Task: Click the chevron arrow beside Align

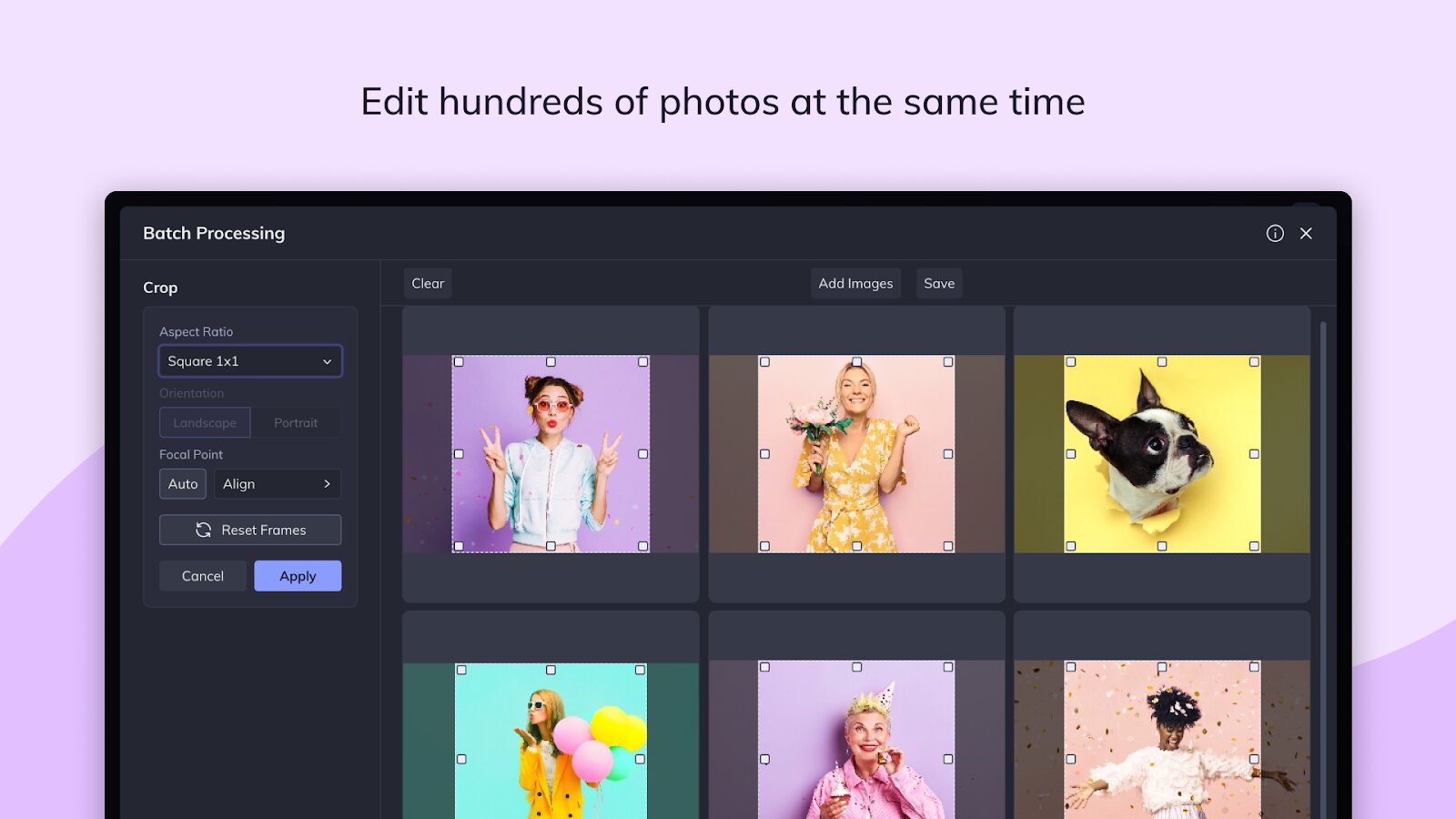Action: [327, 484]
